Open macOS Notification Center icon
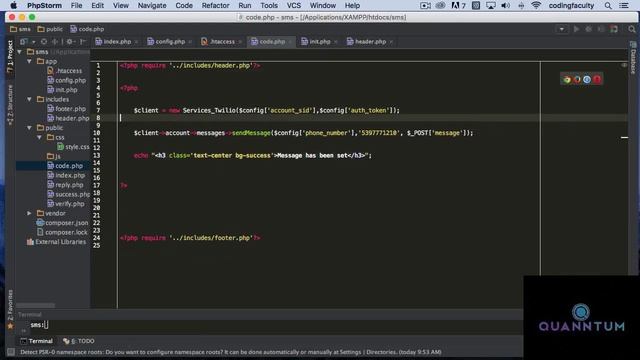Viewport: 640px width, 360px height. pos(624,5)
